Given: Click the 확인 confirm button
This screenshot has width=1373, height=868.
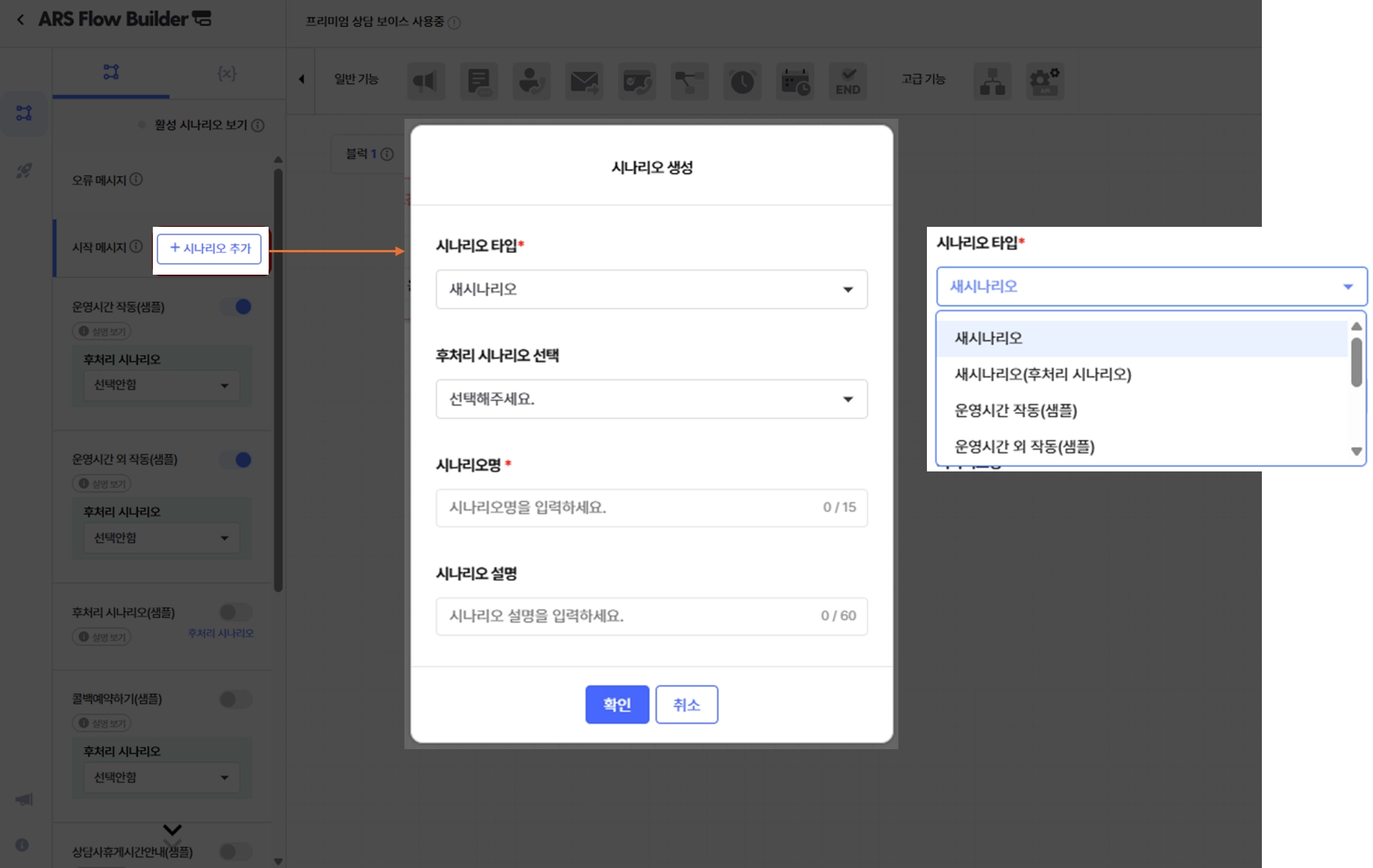Looking at the screenshot, I should 617,704.
